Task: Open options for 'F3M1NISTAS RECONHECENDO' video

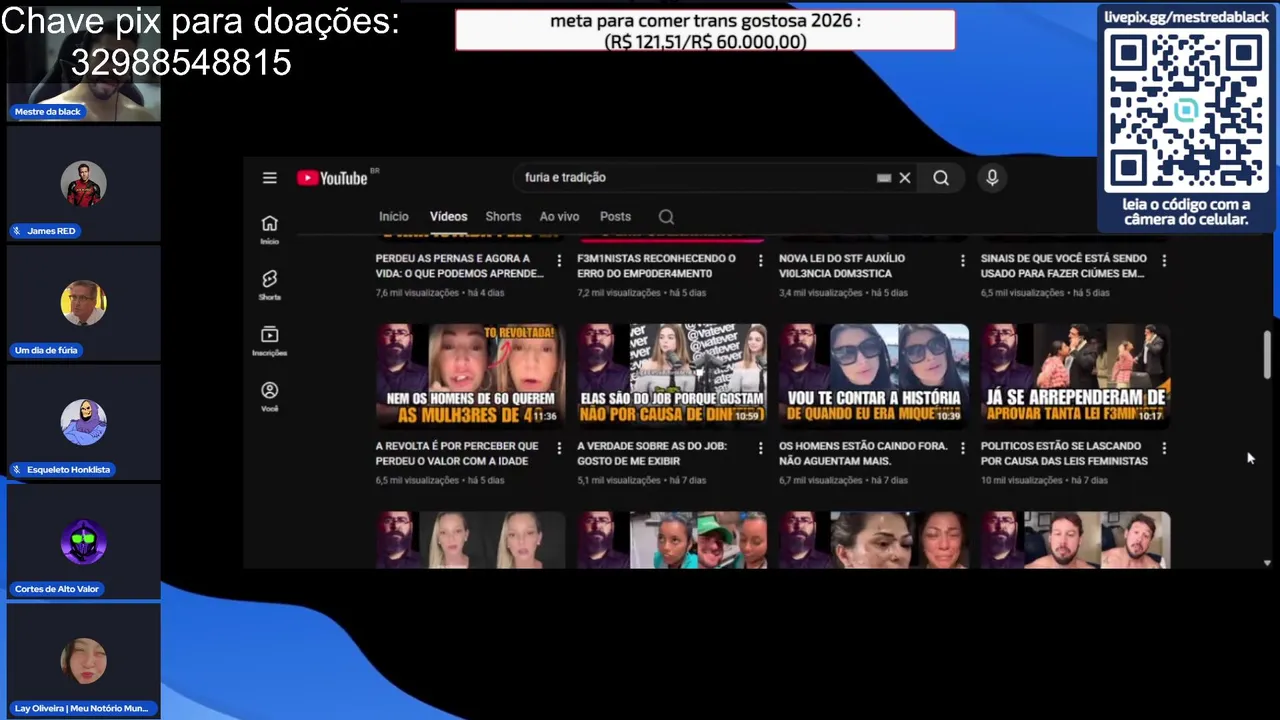Action: tap(761, 260)
